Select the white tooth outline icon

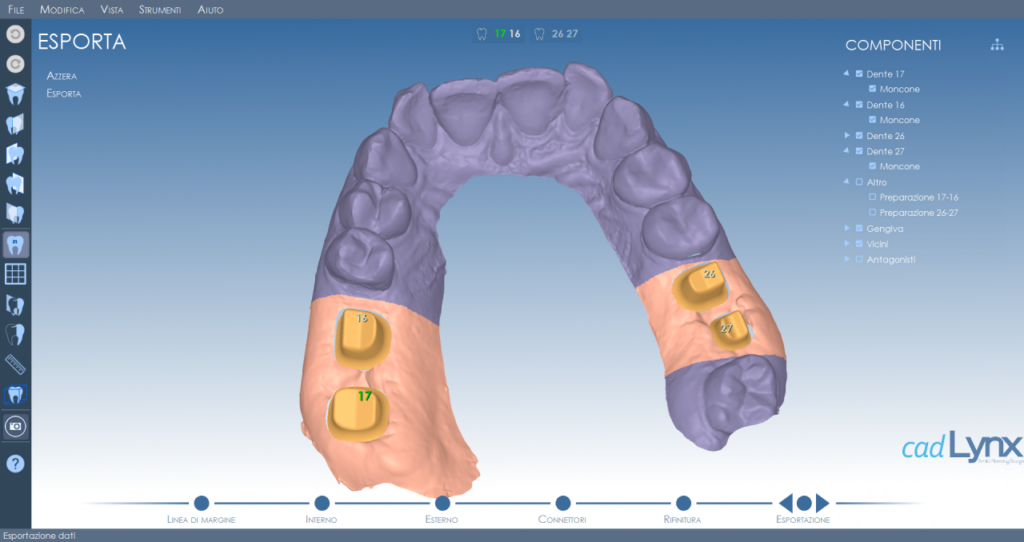15,335
